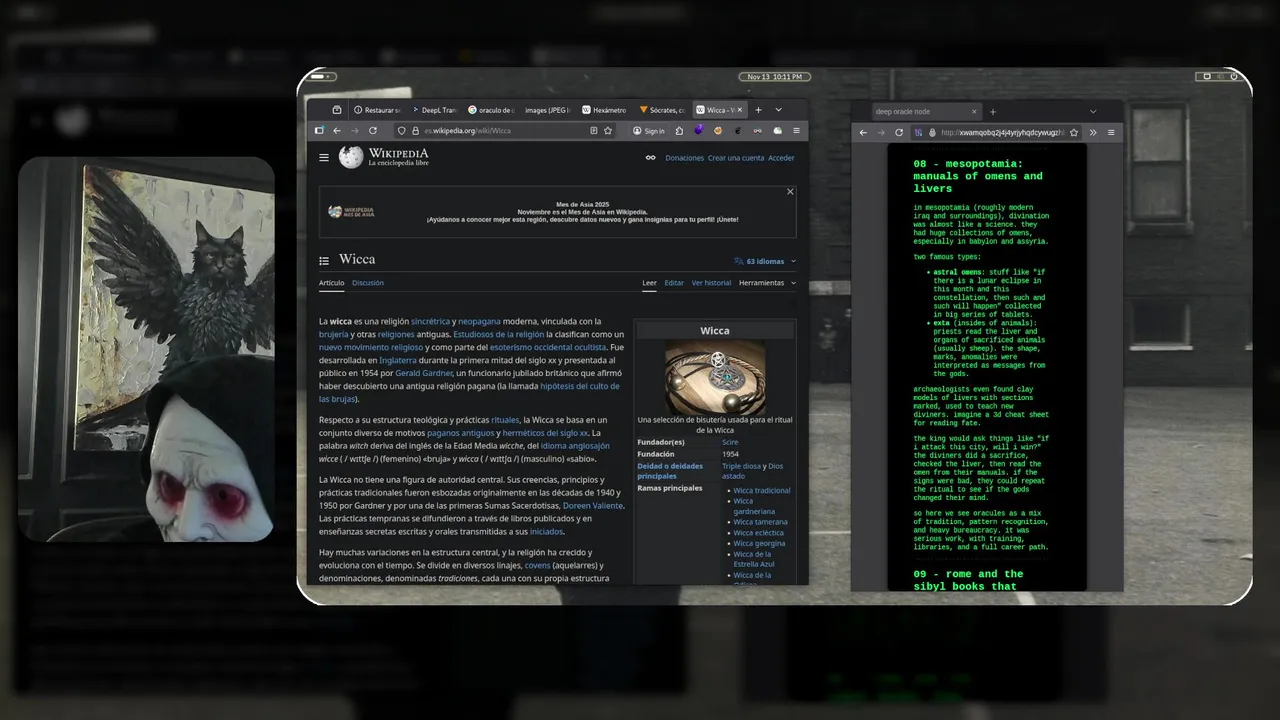Open Firefox View icon left of the tabs
The height and width of the screenshot is (720, 1280).
click(x=337, y=110)
